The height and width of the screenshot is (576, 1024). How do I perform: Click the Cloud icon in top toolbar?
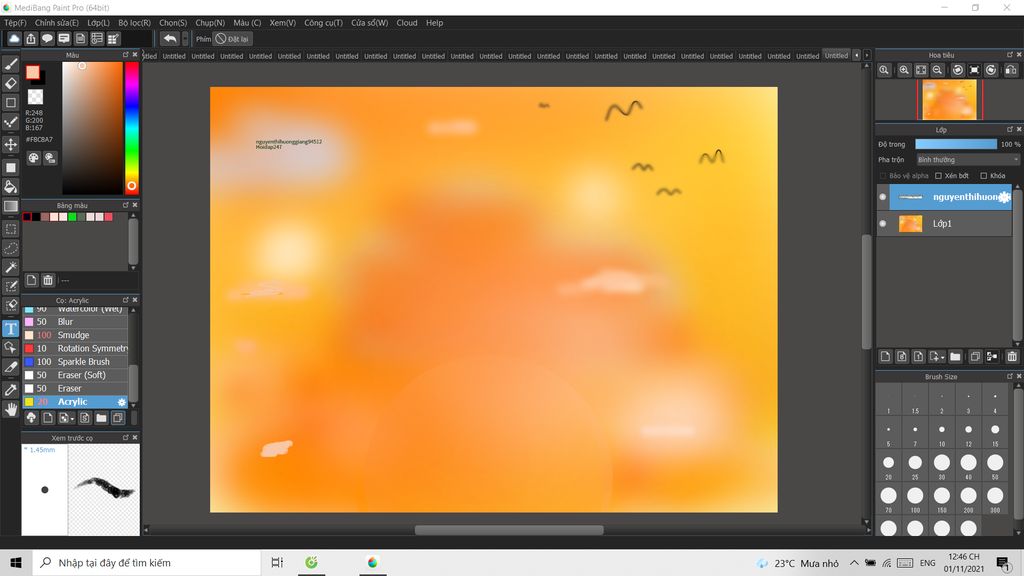pyautogui.click(x=14, y=39)
